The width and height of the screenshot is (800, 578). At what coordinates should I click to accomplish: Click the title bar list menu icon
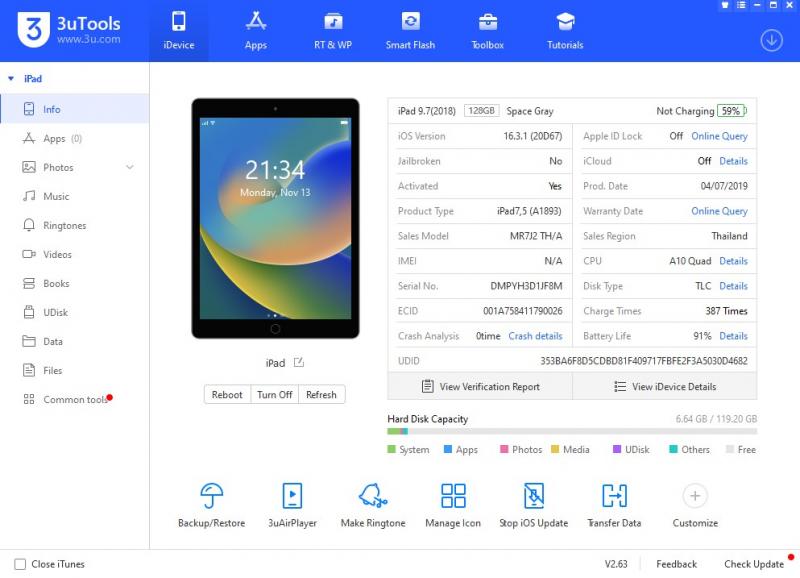(x=741, y=5)
